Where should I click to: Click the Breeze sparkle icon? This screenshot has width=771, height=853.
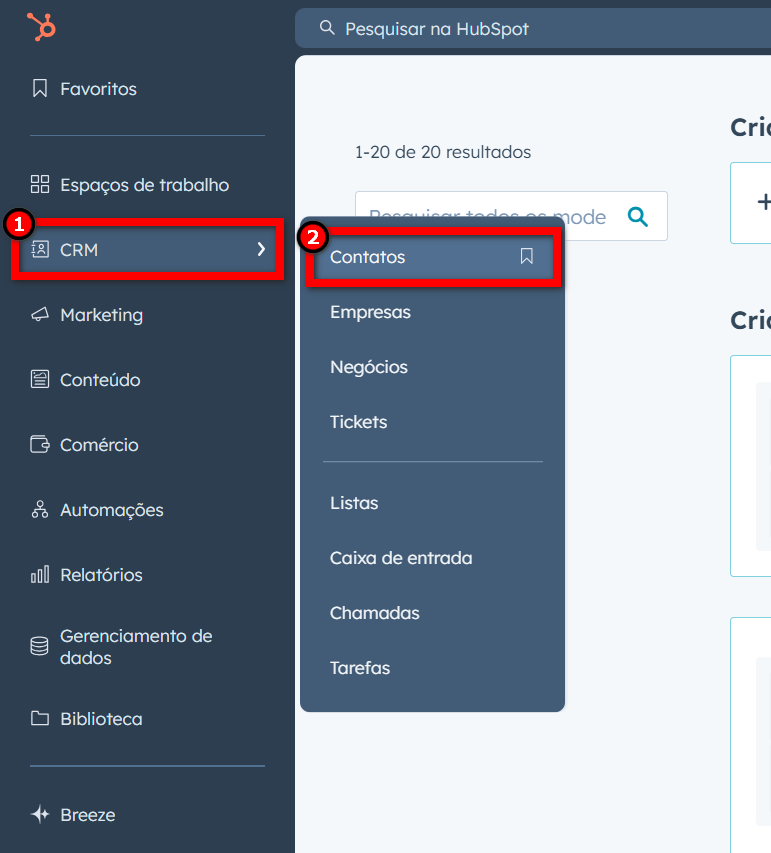pyautogui.click(x=40, y=815)
